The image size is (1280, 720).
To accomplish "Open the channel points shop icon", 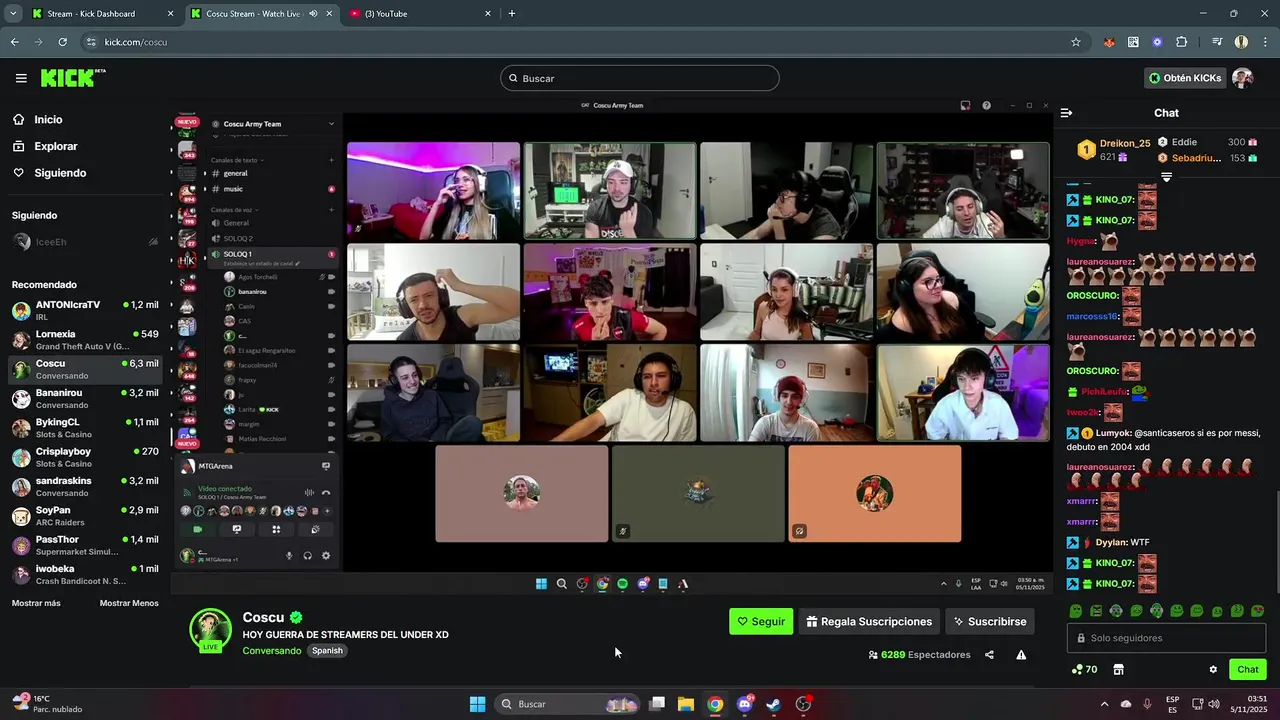I will [1118, 669].
